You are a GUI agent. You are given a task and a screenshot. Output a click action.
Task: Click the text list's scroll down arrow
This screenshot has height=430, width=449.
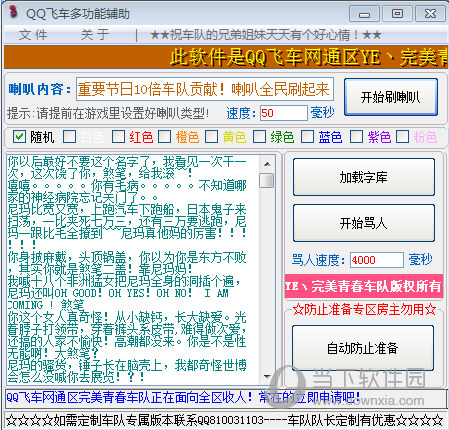tap(267, 377)
